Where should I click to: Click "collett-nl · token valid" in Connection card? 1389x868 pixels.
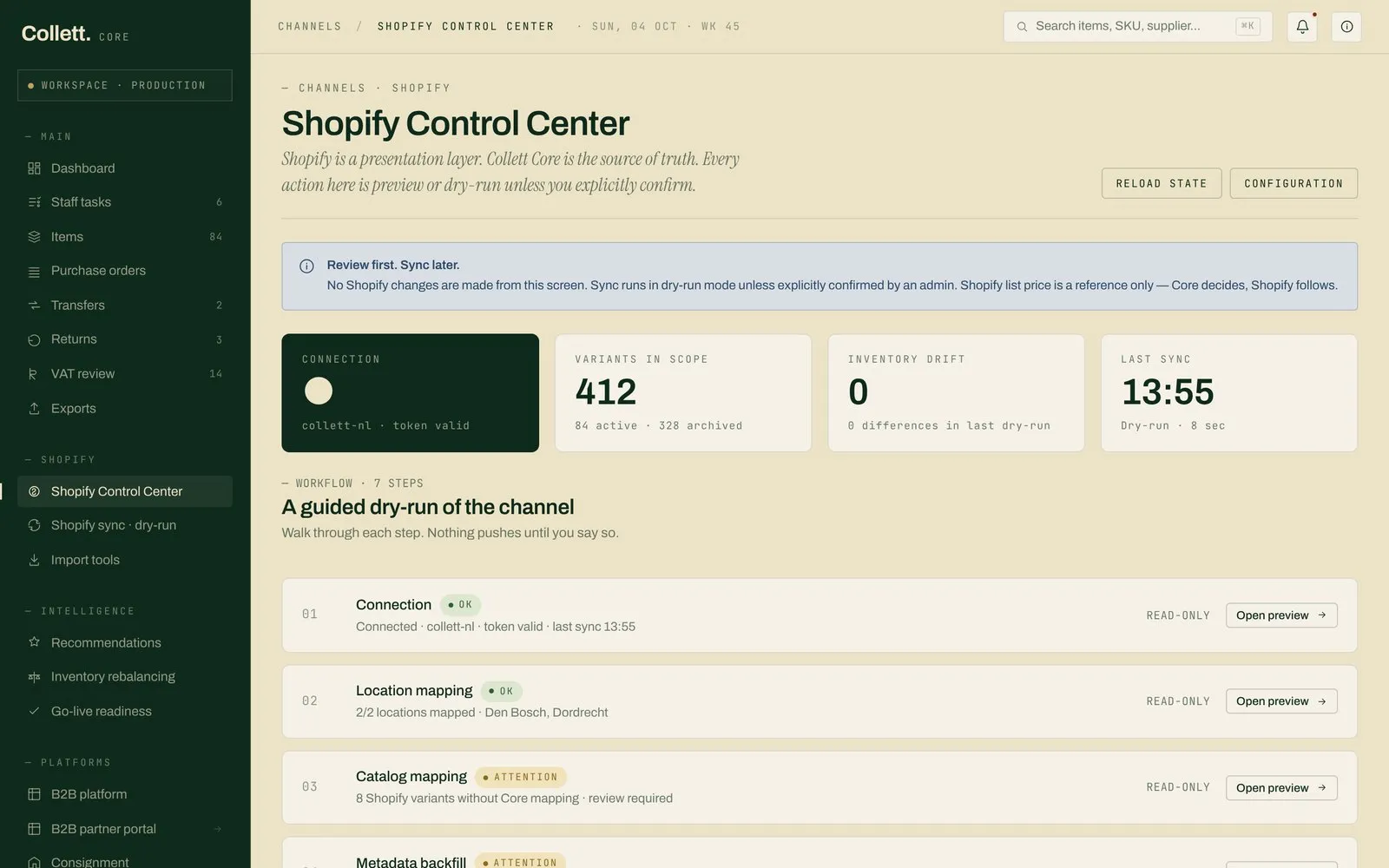[385, 425]
